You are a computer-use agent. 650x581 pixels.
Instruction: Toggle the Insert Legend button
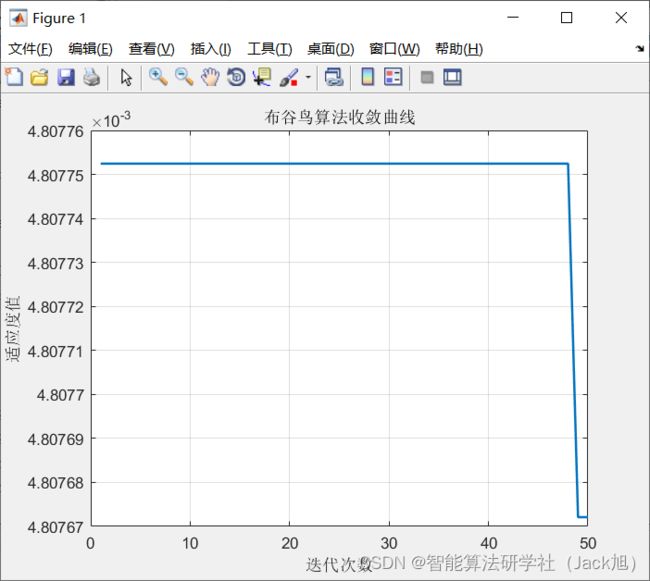393,77
